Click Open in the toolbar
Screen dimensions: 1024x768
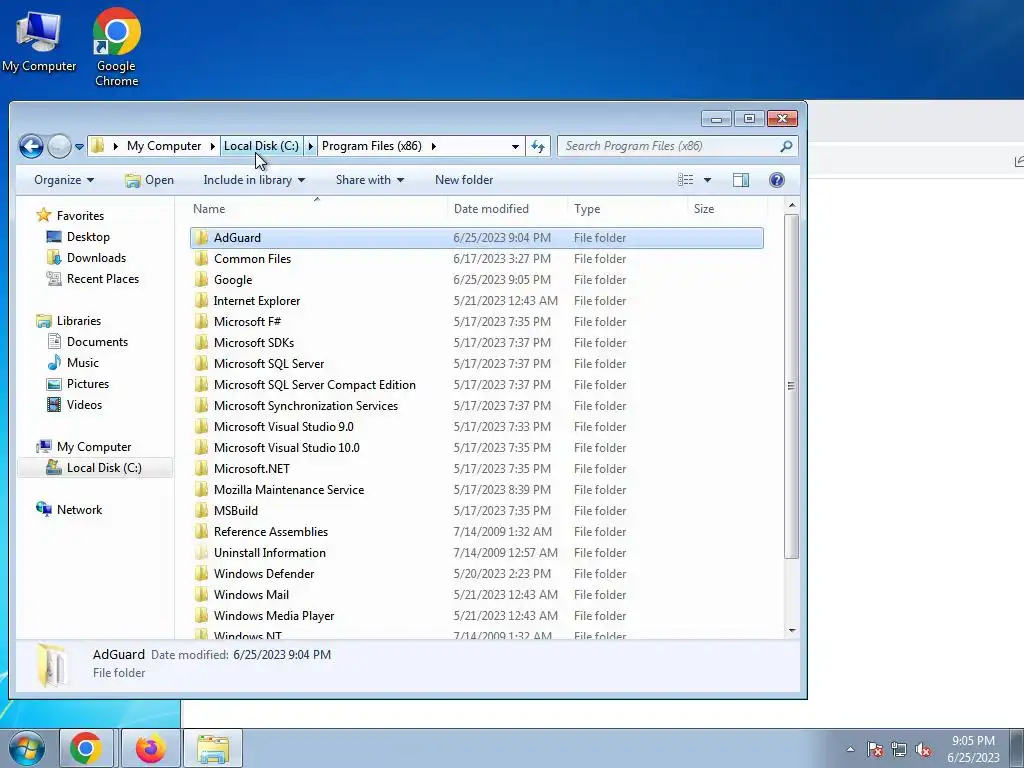(150, 180)
